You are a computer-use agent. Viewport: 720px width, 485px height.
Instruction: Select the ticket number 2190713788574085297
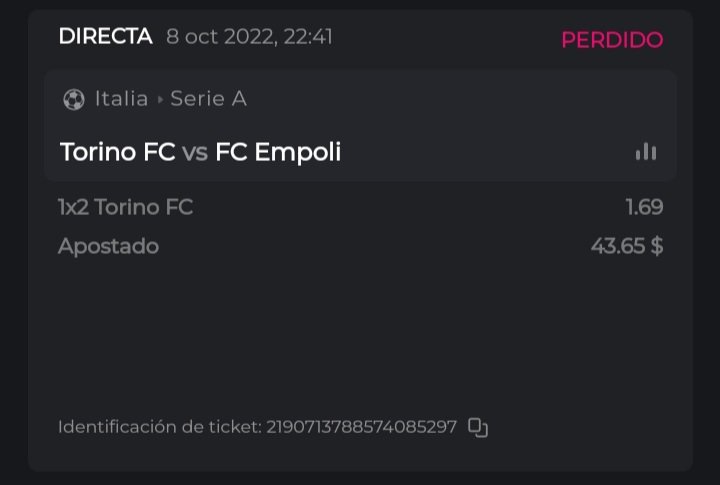click(x=361, y=427)
